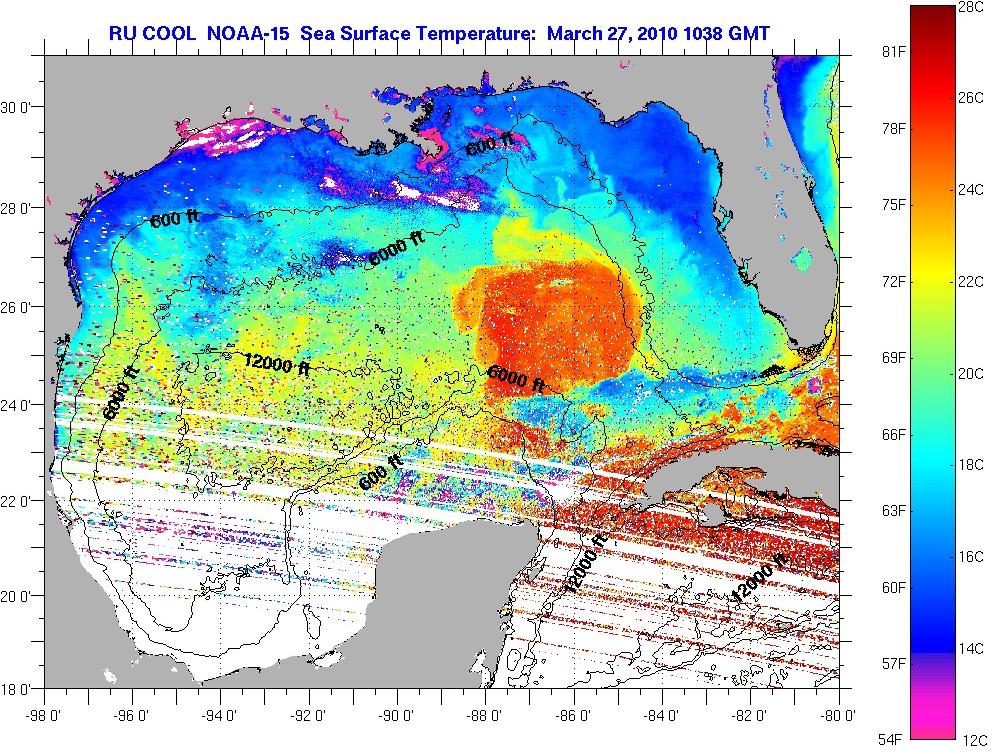Click the 600 ft contour label near the Mississippi Delta
Image resolution: width=992 pixels, height=754 pixels.
tap(489, 144)
